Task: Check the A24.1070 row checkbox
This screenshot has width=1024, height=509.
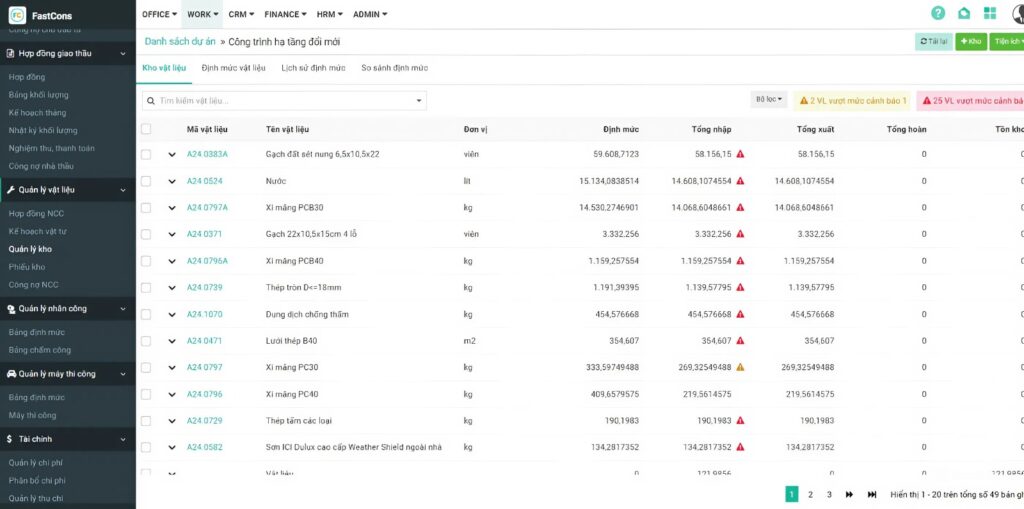Action: 146,314
